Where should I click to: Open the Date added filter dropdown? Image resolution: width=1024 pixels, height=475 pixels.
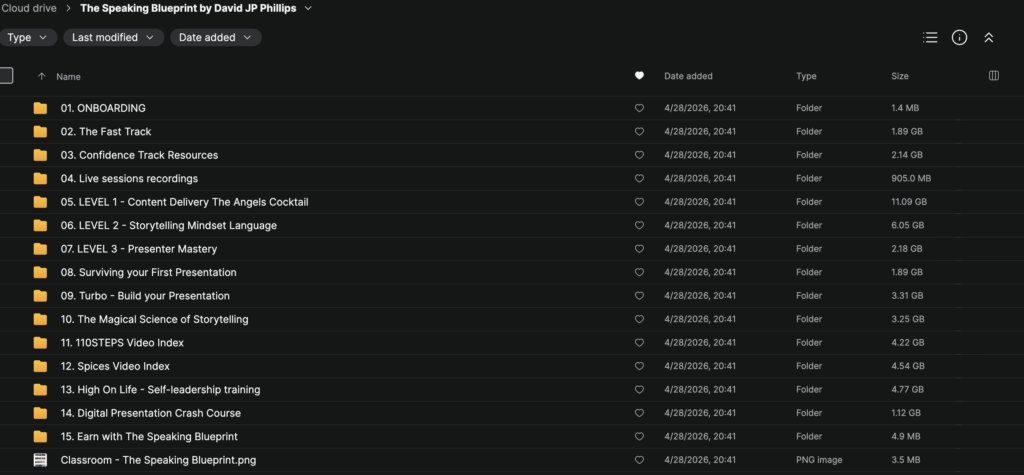point(215,38)
